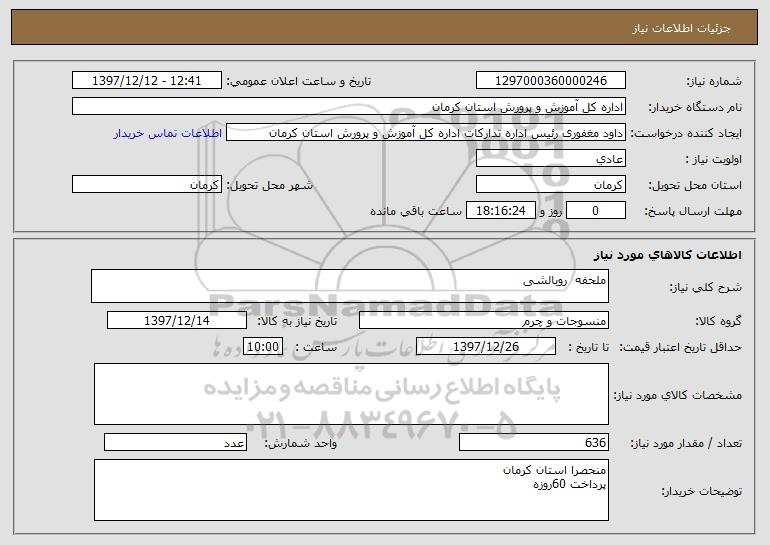Select the price validity date 1397/12/26
Image resolution: width=770 pixels, height=545 pixels.
[486, 347]
